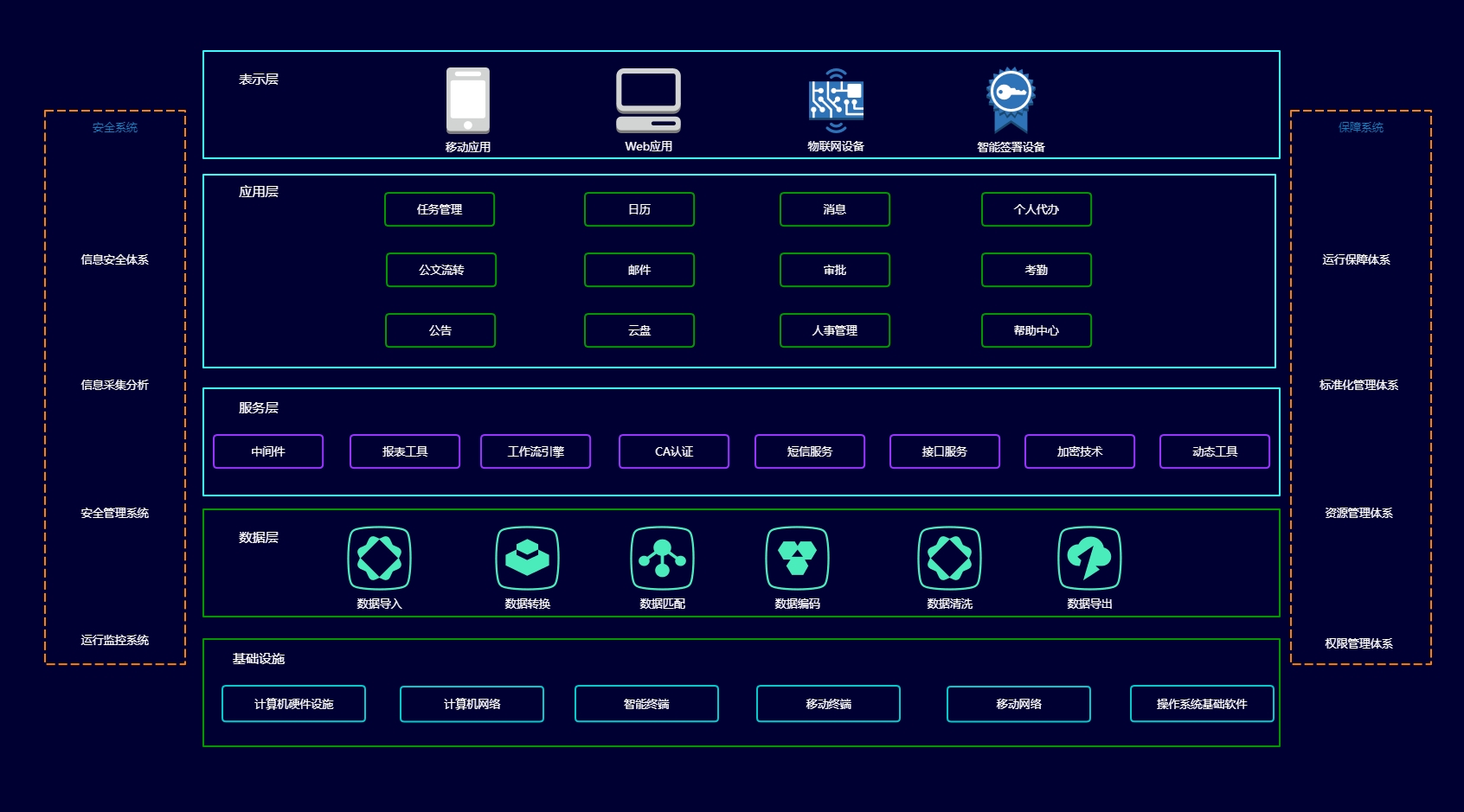Click the 工作流引擎 service box

pos(536,451)
